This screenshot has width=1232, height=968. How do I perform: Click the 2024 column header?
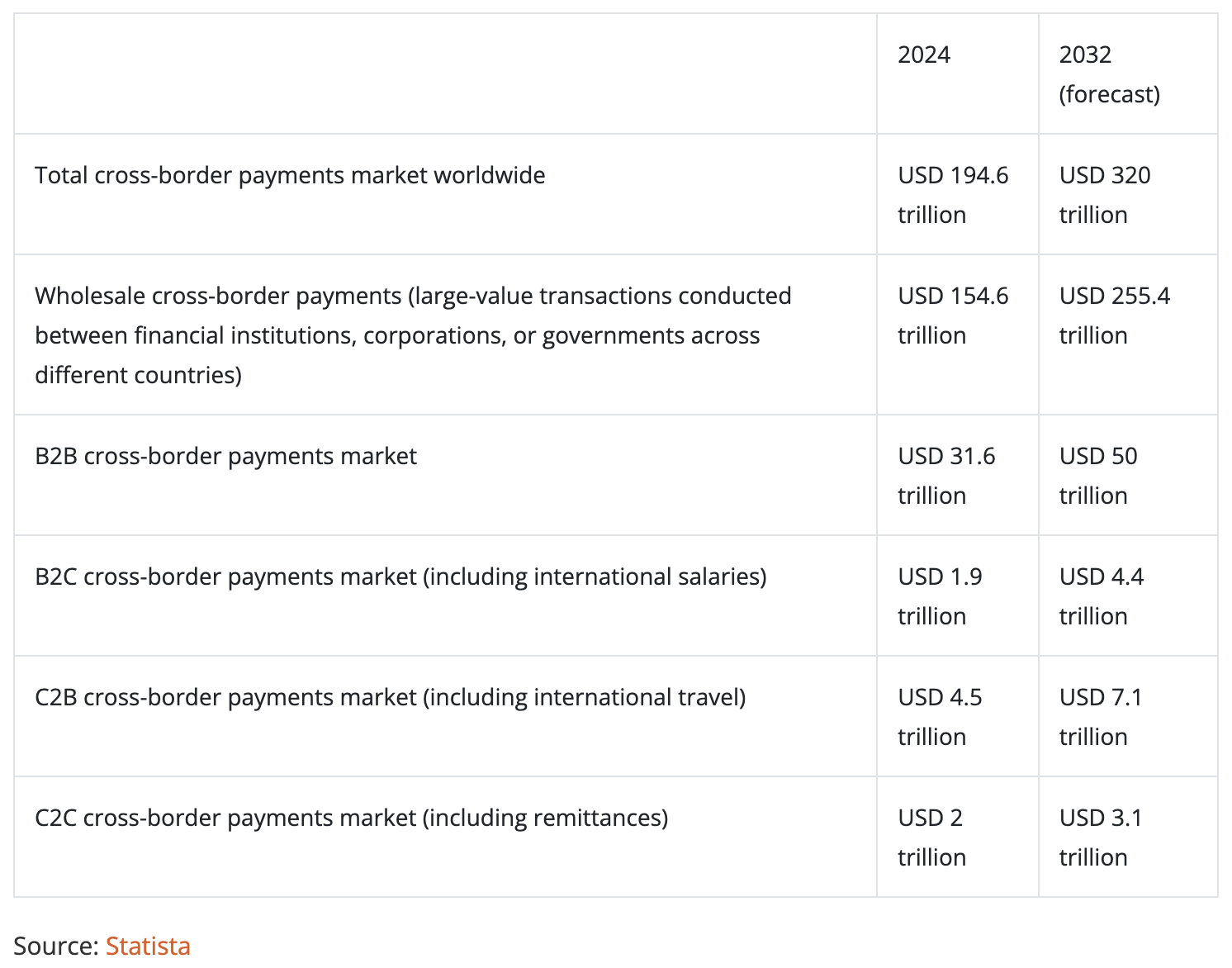(924, 55)
